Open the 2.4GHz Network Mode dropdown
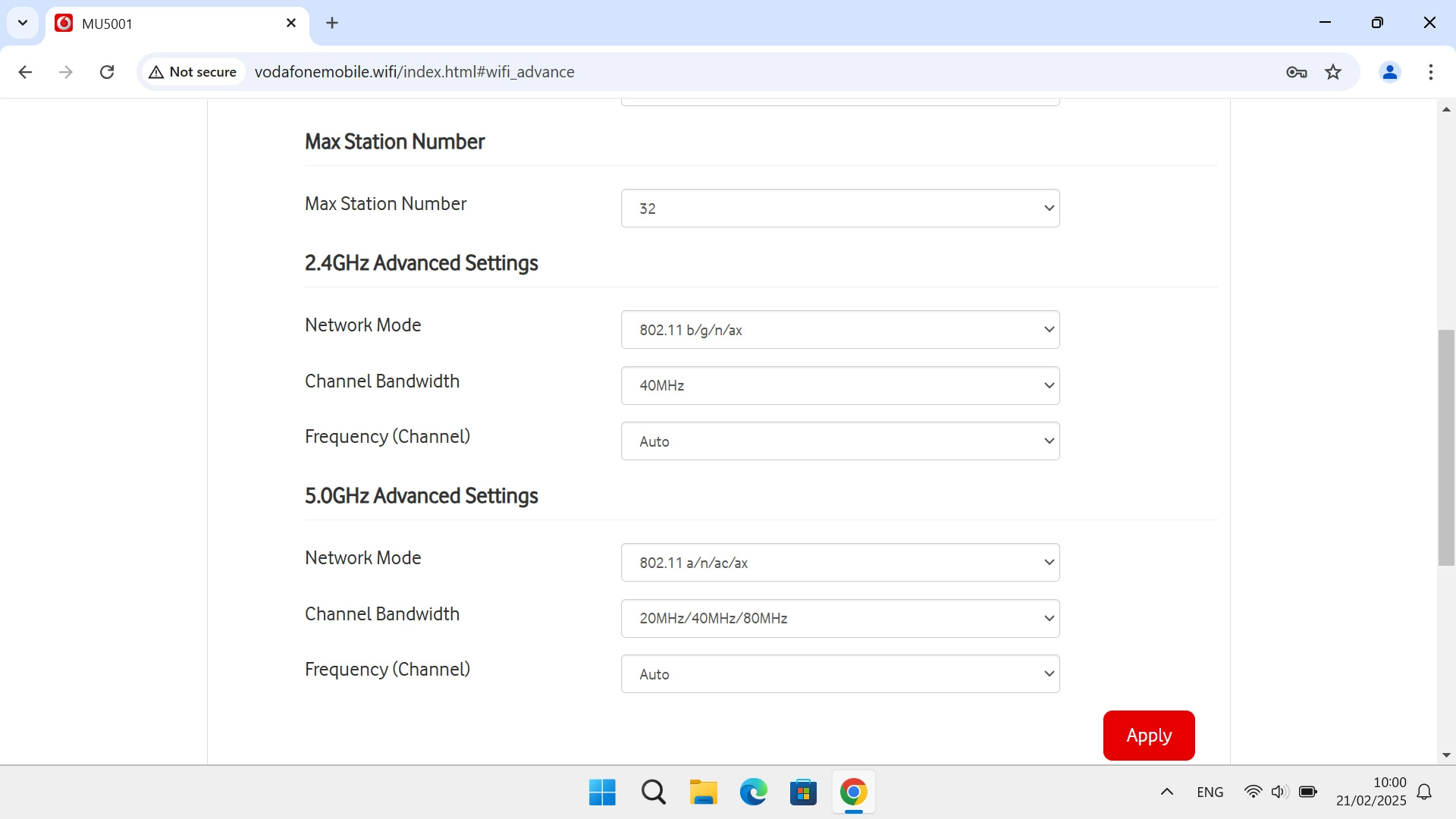Viewport: 1456px width, 819px height. click(x=840, y=329)
